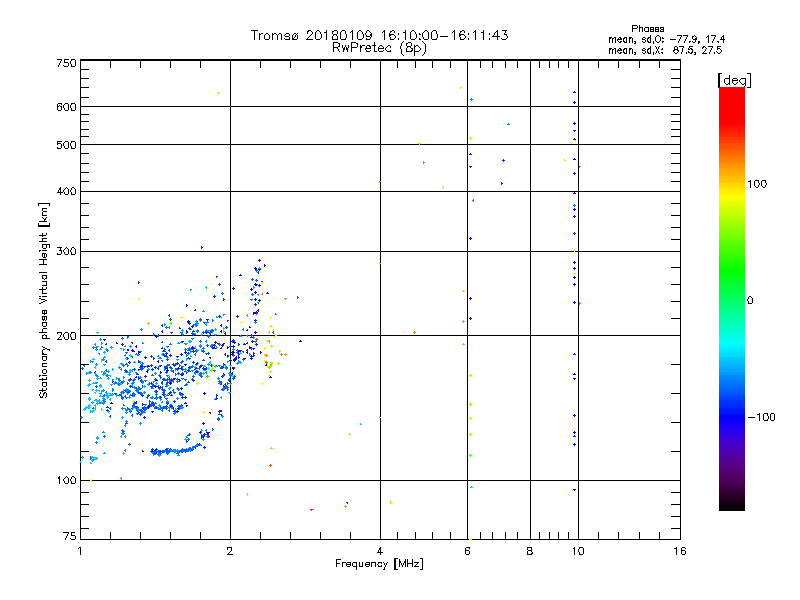Click the y-axis label '600'
800x600 pixels.
[x=66, y=107]
